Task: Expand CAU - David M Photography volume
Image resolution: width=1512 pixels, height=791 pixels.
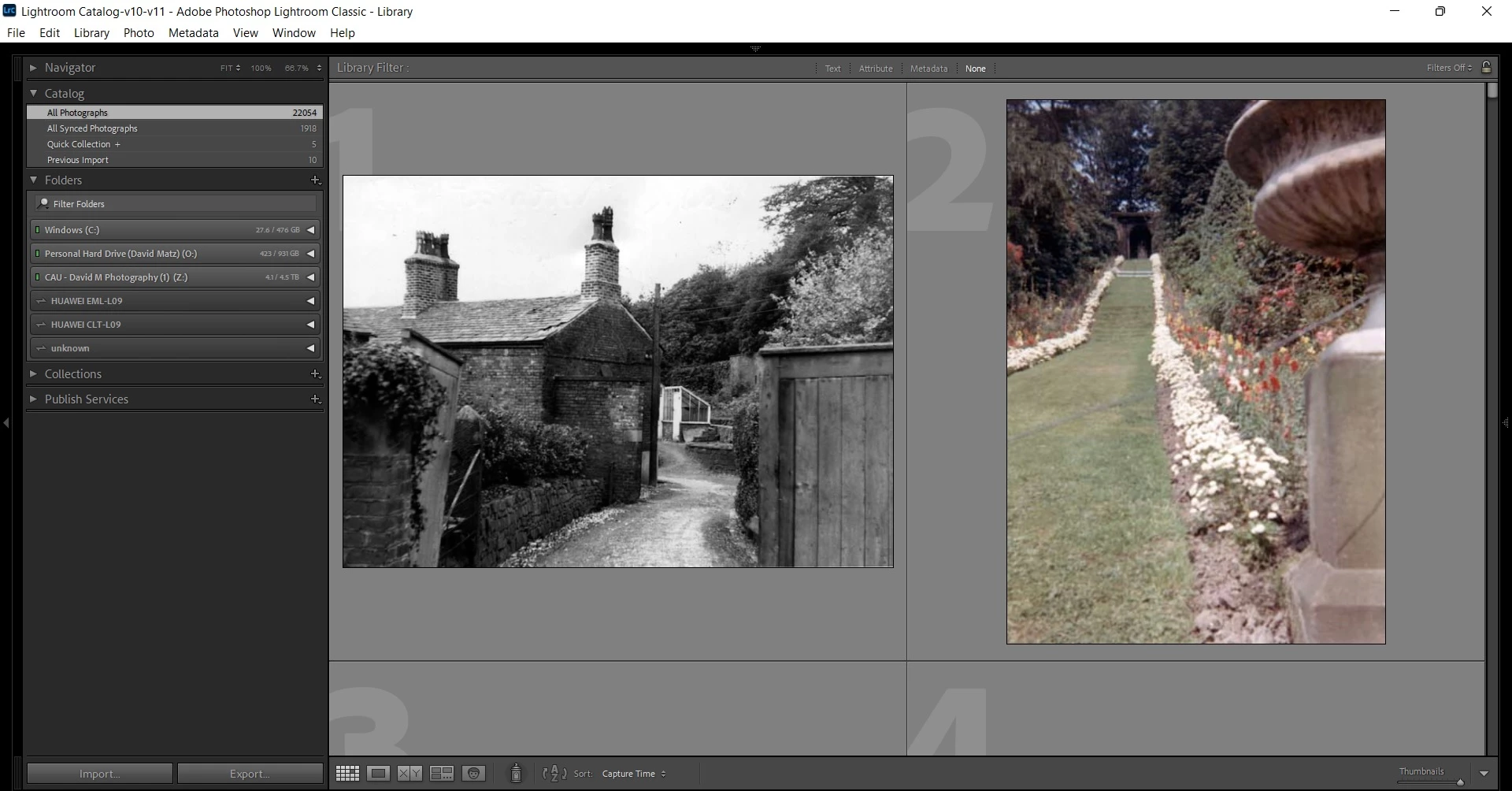Action: [x=310, y=277]
